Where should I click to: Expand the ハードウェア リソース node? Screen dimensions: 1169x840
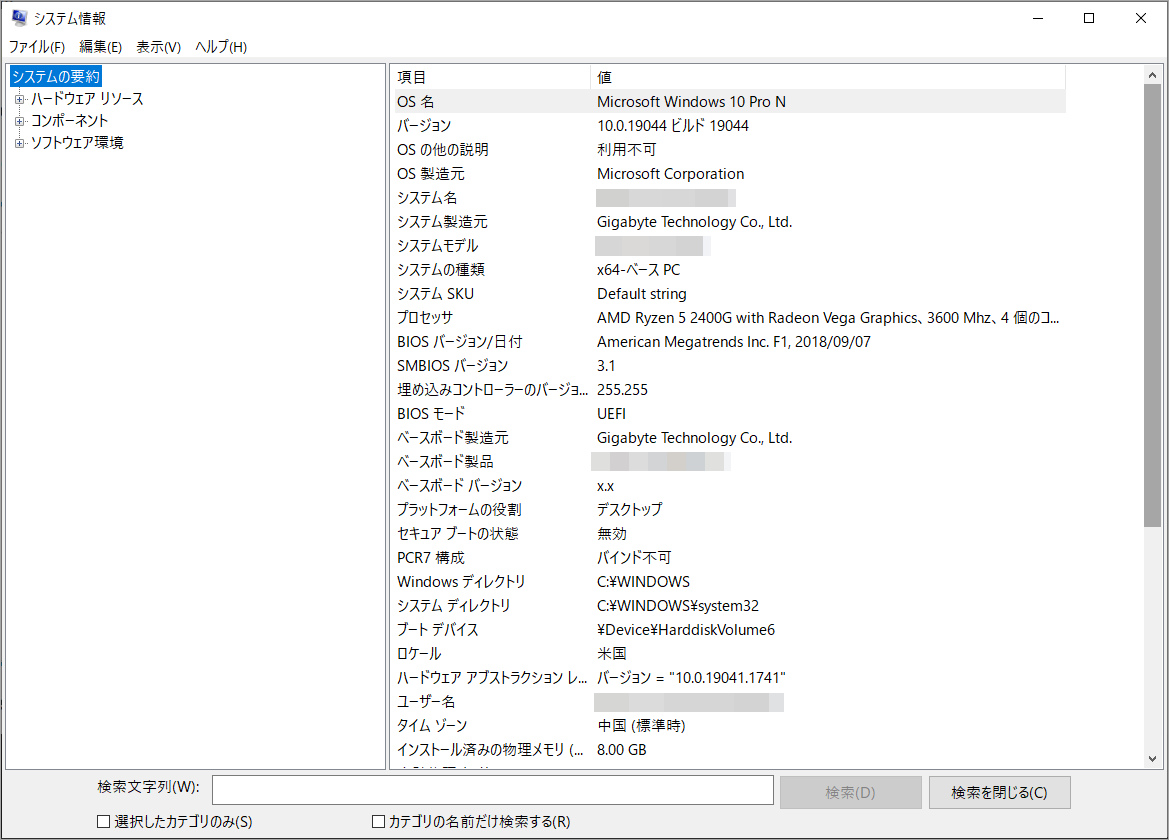click(x=19, y=99)
